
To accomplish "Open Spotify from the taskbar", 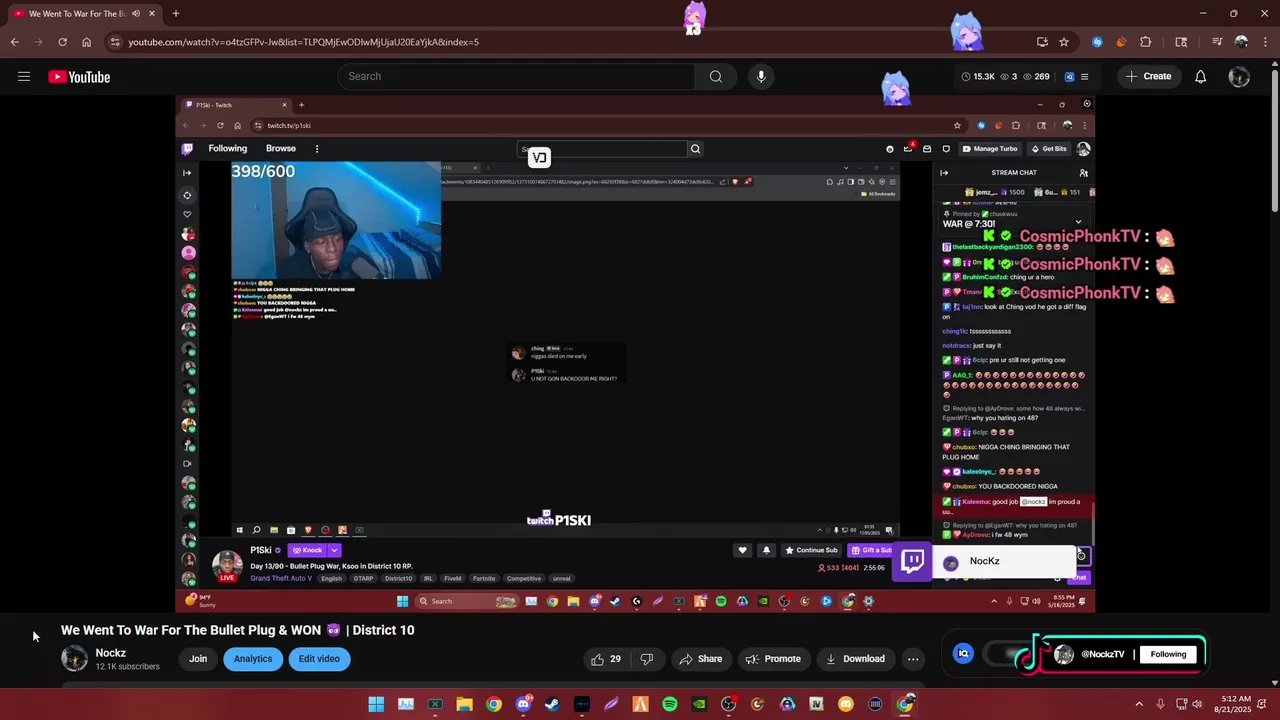I will [x=670, y=704].
